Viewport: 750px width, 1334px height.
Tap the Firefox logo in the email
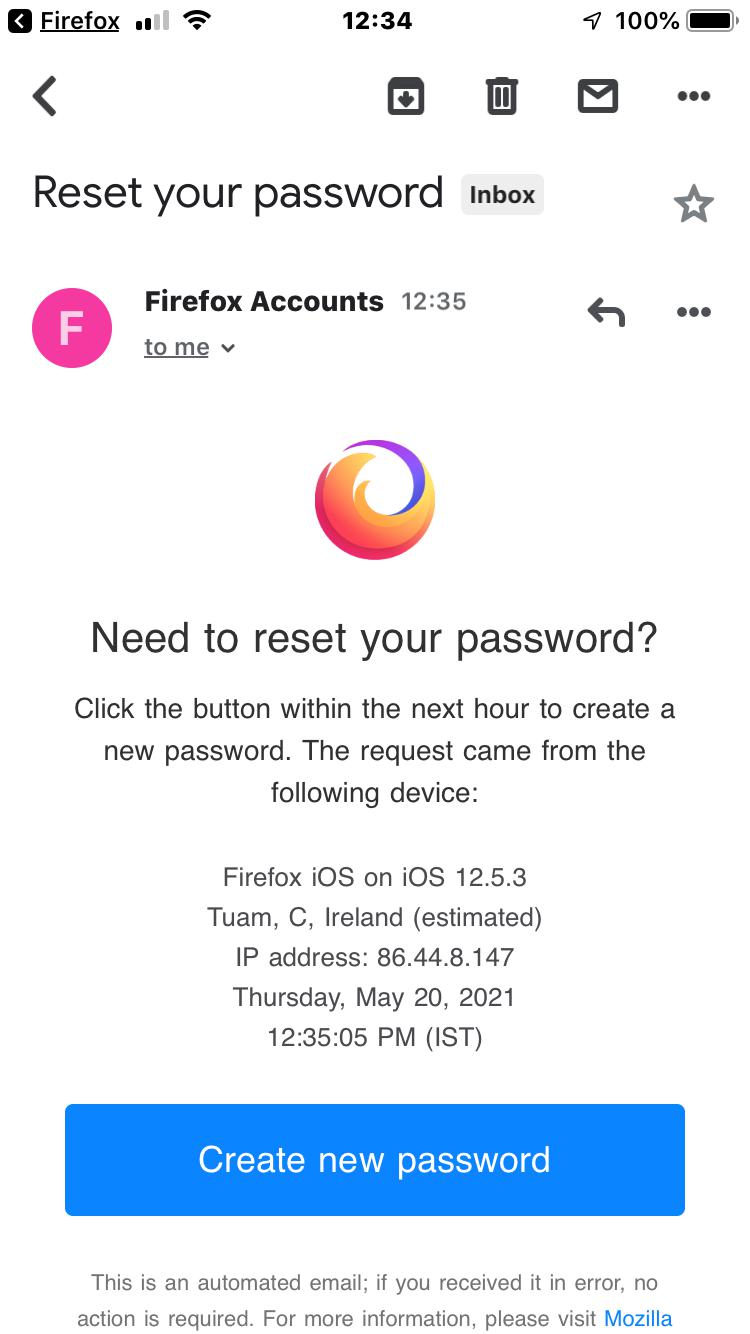[375, 498]
